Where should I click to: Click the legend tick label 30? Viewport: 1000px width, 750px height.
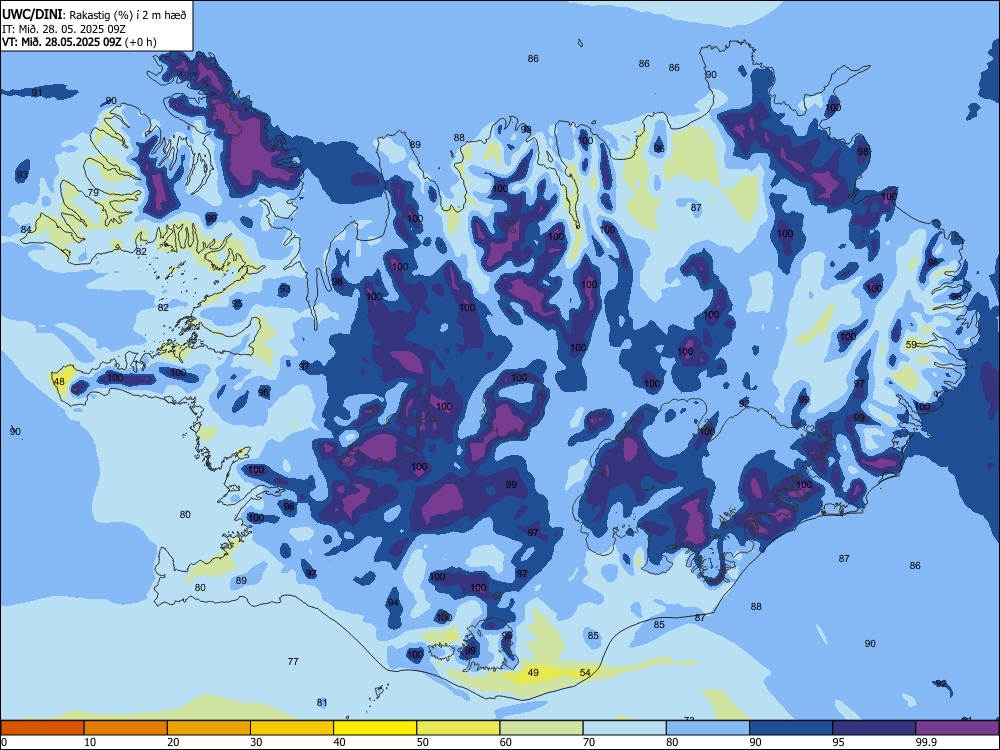coord(256,742)
